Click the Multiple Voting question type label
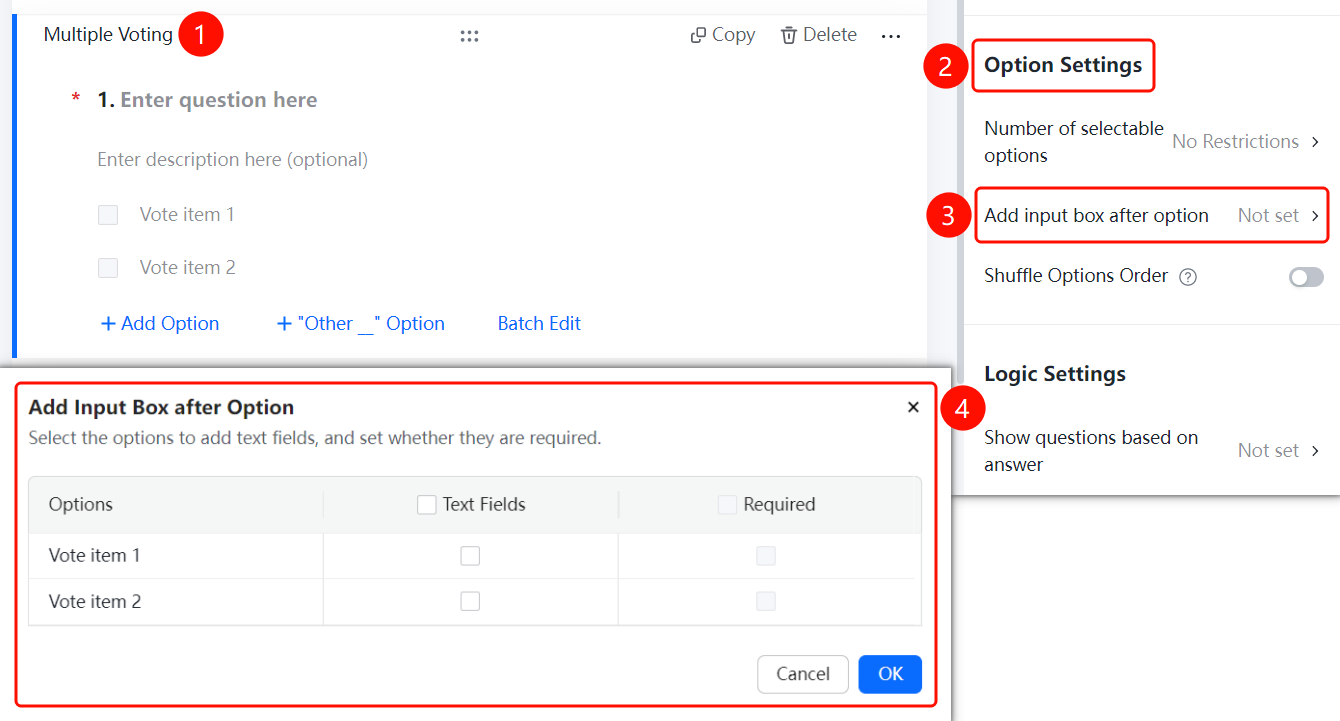This screenshot has height=721, width=1340. click(x=108, y=35)
